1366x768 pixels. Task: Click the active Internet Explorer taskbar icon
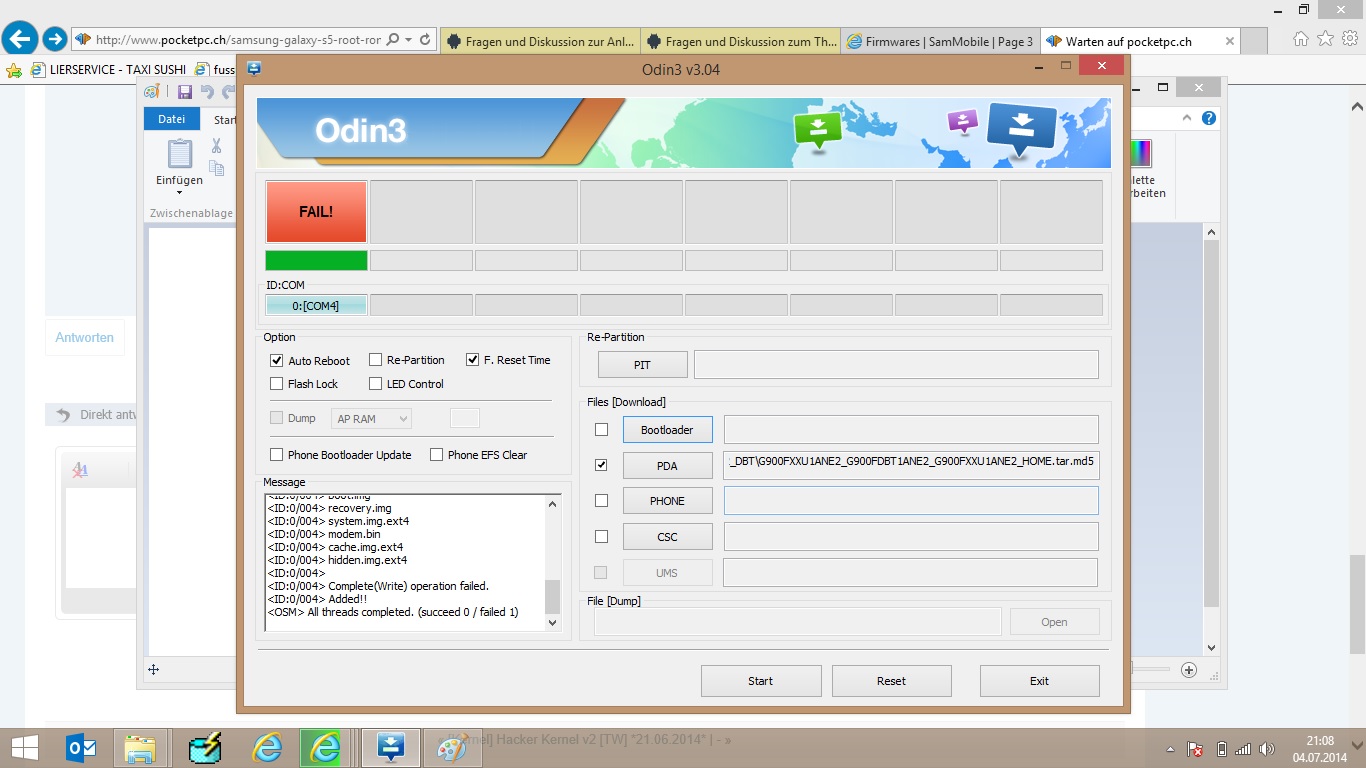click(326, 747)
